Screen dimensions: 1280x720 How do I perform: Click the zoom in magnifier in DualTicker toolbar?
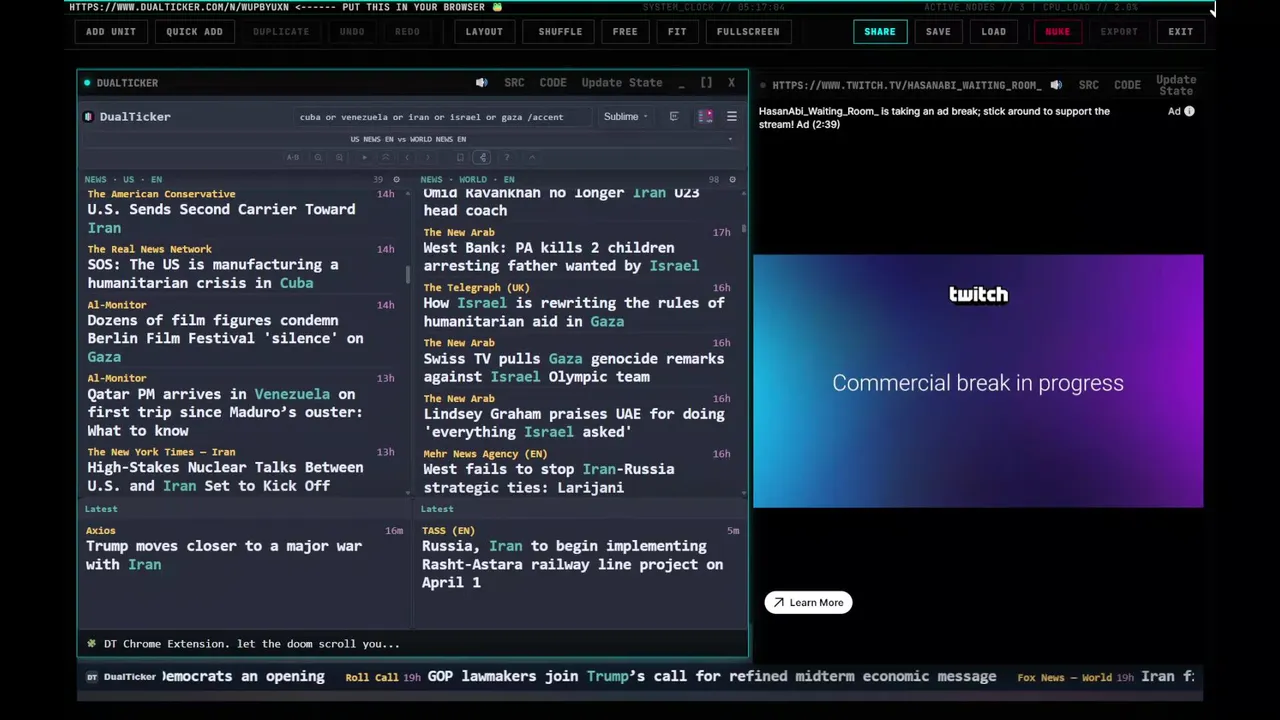point(339,157)
